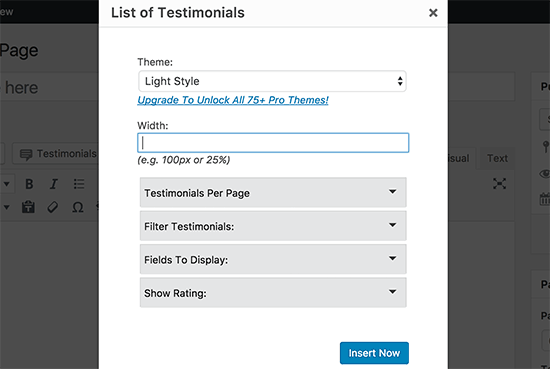Switch to the Text editor tab
The image size is (550, 369).
coord(497,158)
